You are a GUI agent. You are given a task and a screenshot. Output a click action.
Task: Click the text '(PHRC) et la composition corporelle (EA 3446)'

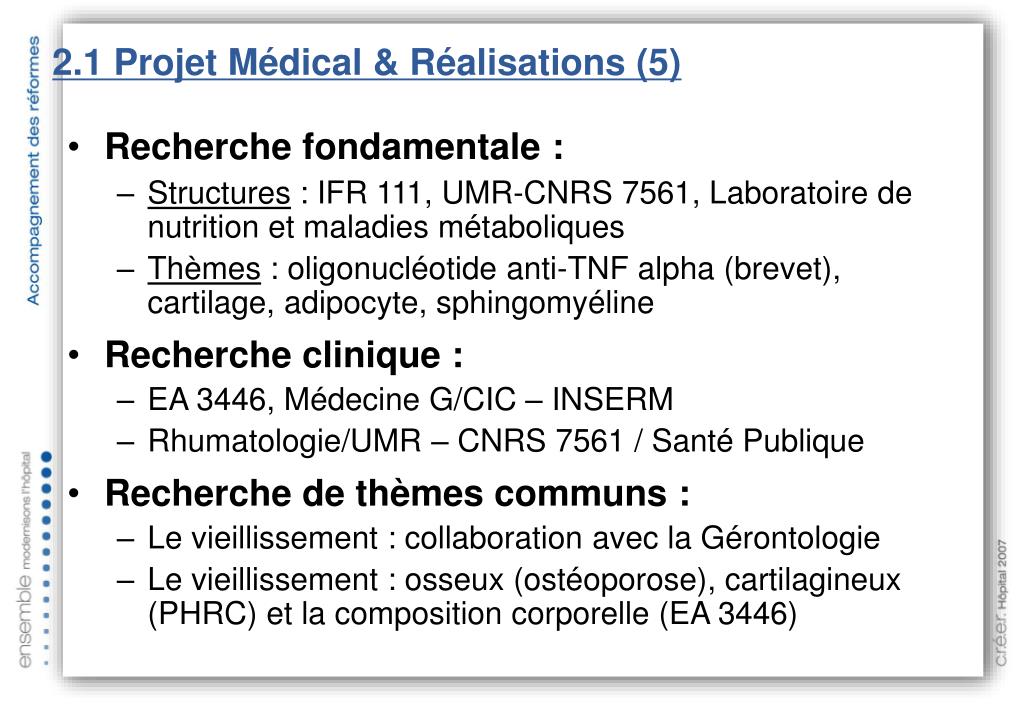click(472, 614)
